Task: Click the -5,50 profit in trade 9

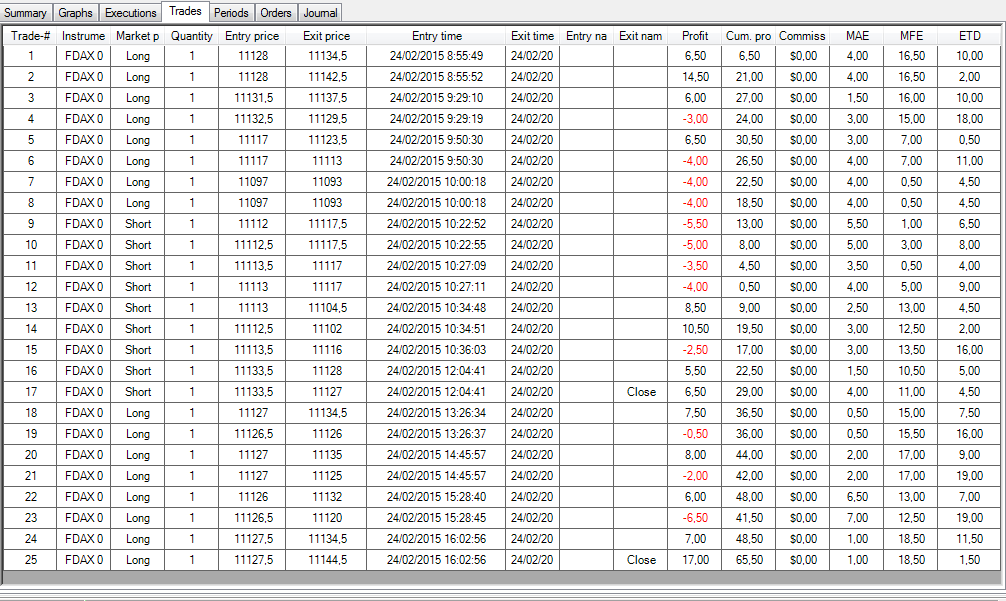Action: [x=695, y=224]
